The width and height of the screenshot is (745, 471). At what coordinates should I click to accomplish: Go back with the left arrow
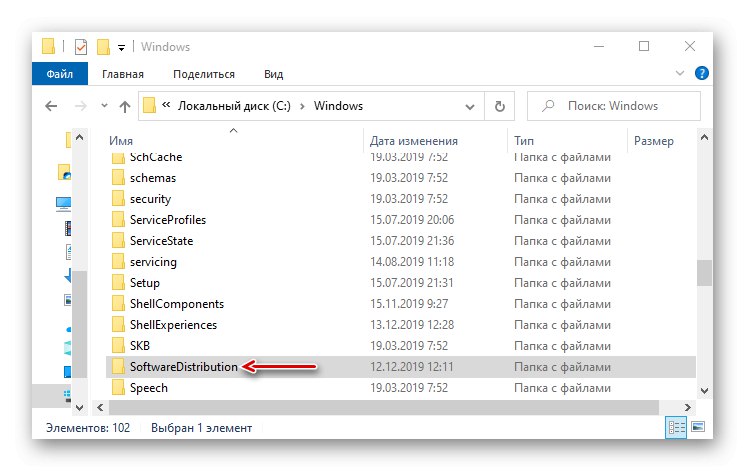[51, 106]
